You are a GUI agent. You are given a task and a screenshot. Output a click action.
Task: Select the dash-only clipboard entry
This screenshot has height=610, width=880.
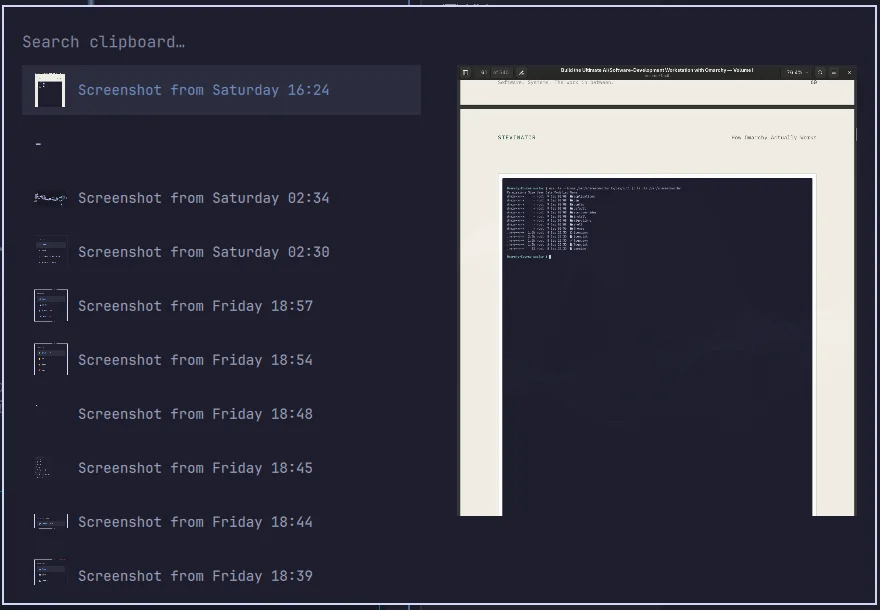click(x=221, y=144)
